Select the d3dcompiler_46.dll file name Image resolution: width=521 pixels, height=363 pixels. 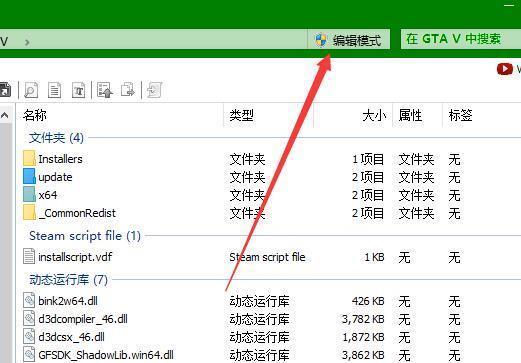click(83, 319)
